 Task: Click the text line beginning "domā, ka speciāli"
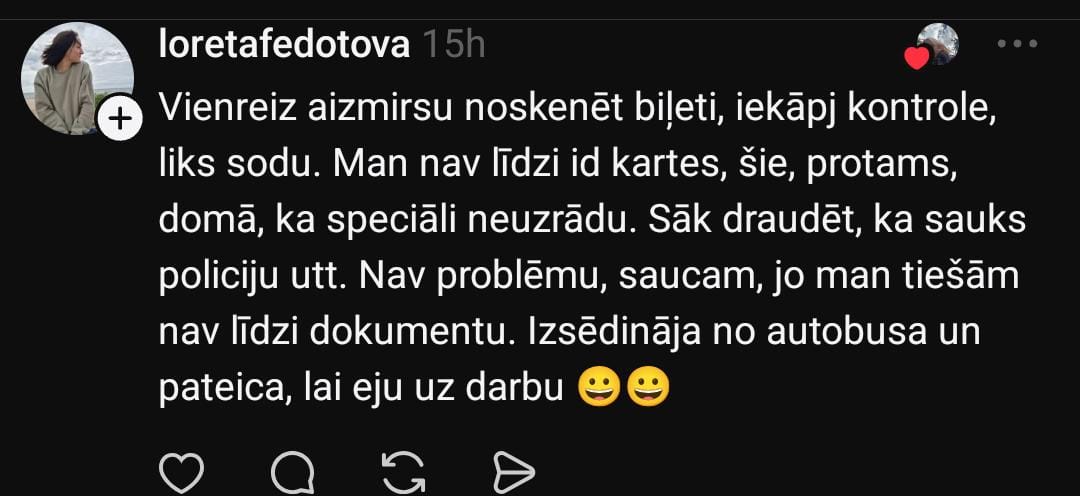(x=592, y=221)
